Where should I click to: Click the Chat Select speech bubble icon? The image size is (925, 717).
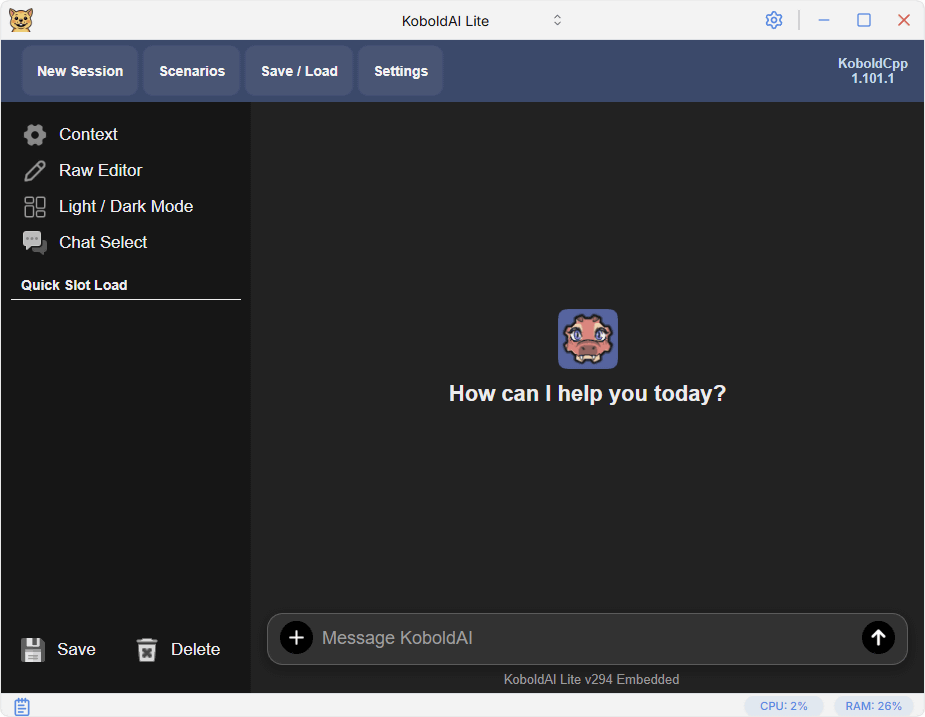35,243
